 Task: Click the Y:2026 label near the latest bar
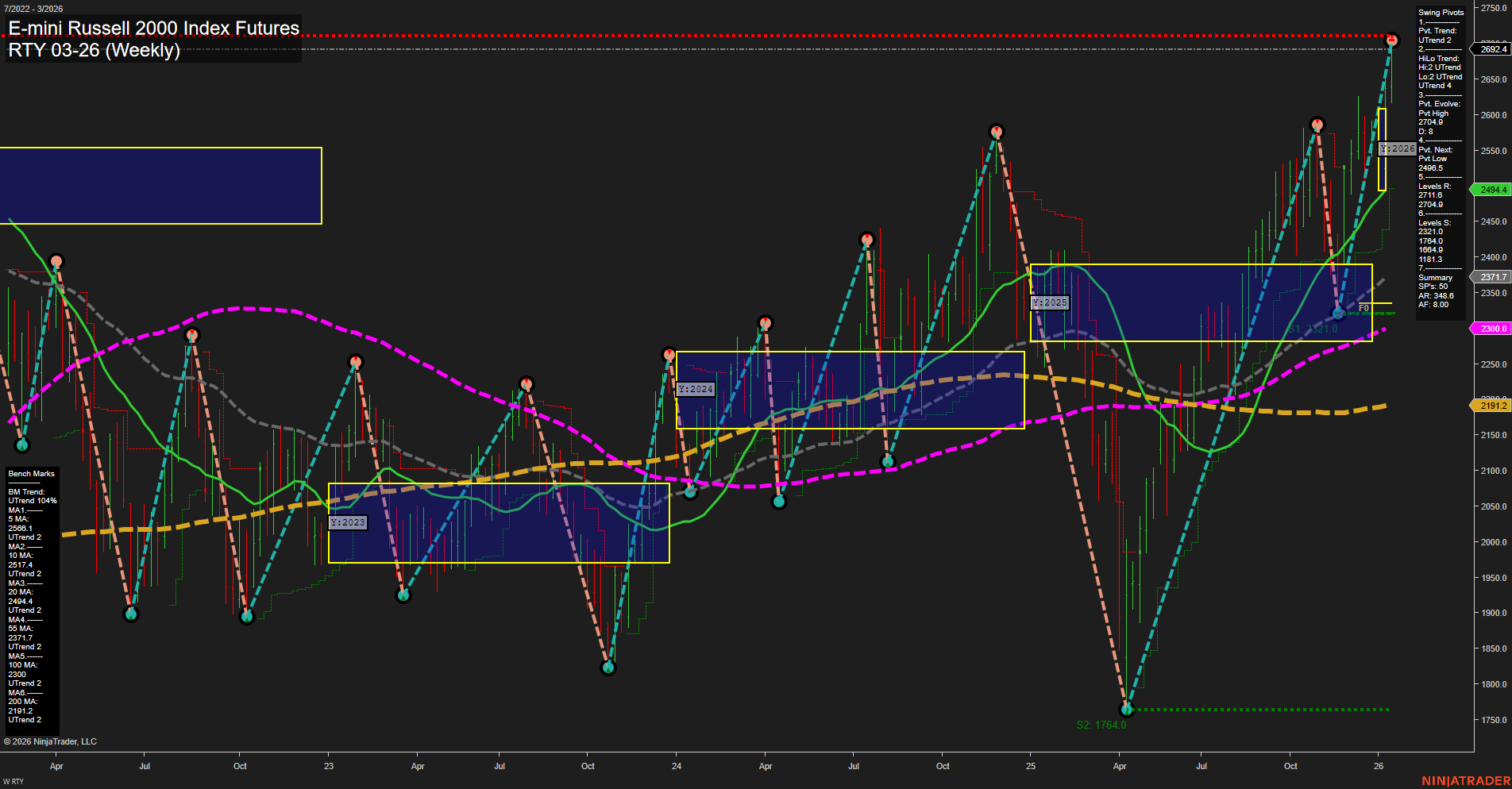1398,148
